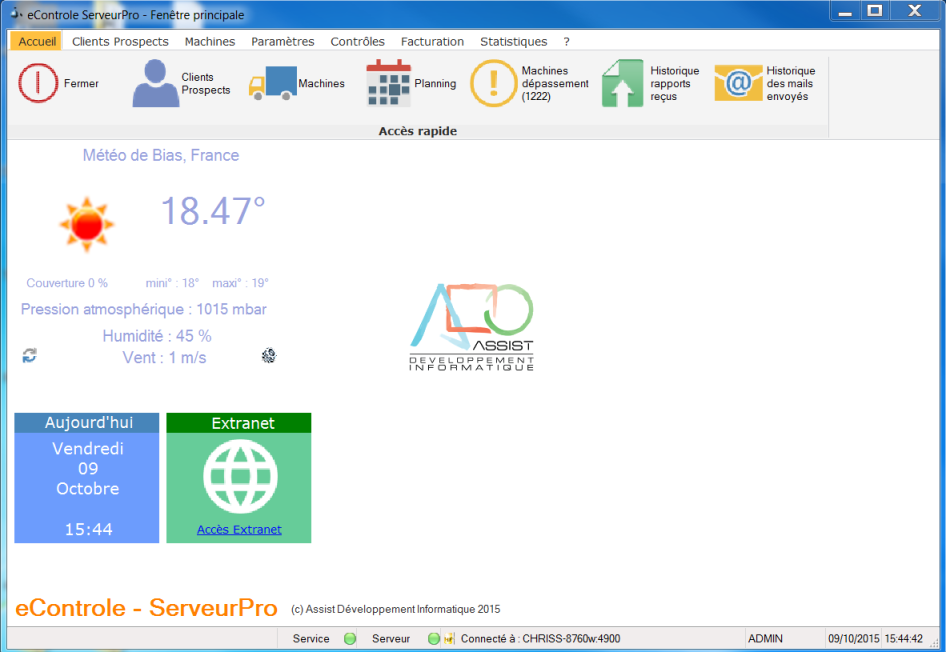Screen dimensions: 946x652
Task: Click the Extranet tile header
Action: [239, 423]
